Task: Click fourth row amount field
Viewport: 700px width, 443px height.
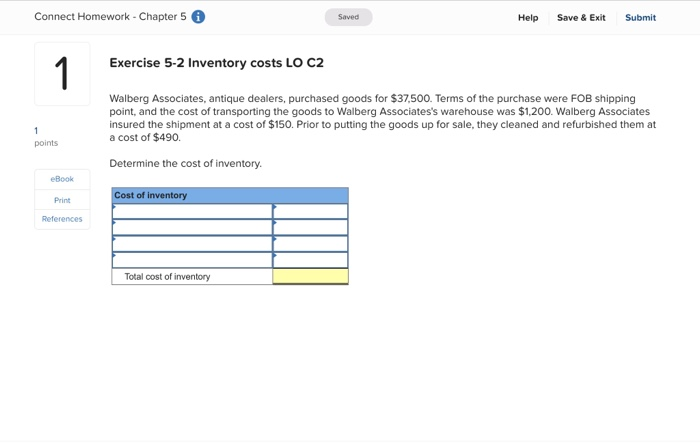Action: [310, 260]
